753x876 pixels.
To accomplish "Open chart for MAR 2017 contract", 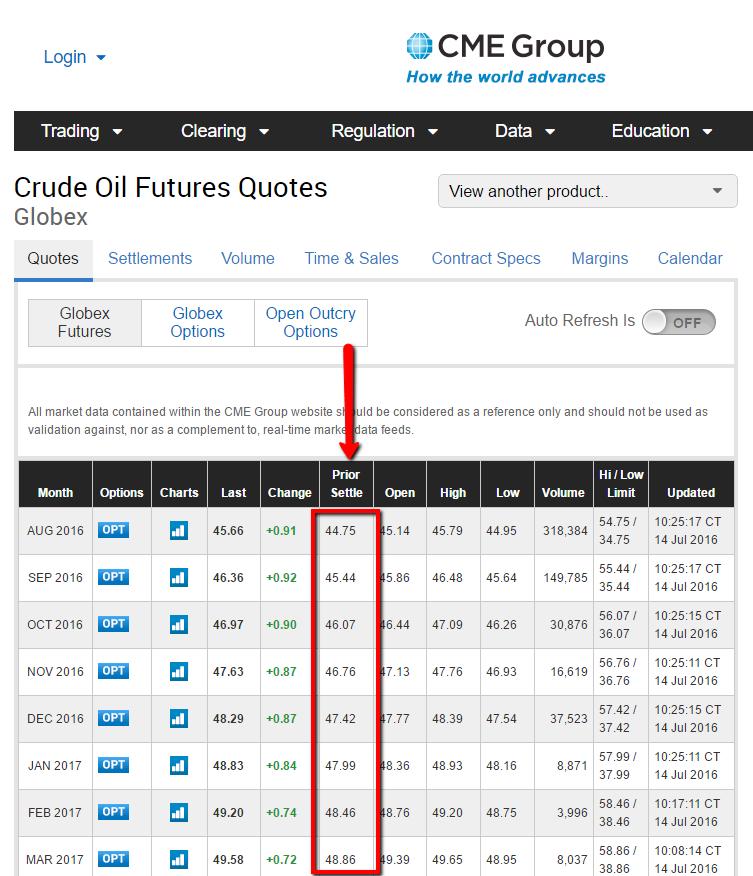I will click(x=179, y=859).
